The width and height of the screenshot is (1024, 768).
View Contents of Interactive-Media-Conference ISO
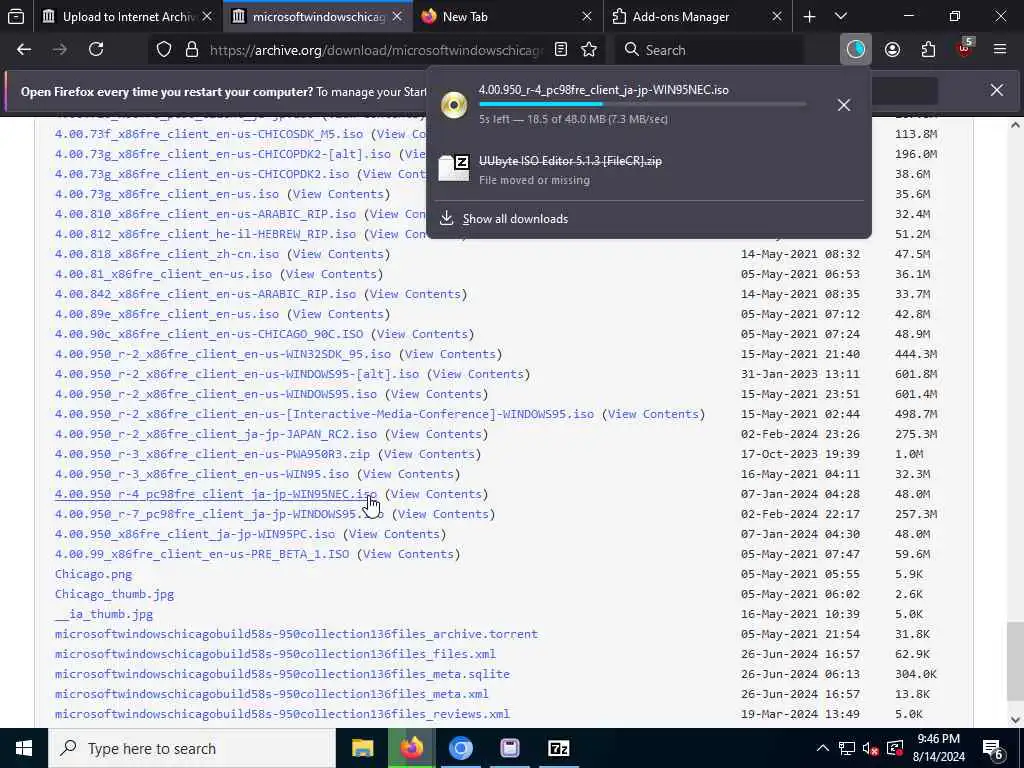653,414
